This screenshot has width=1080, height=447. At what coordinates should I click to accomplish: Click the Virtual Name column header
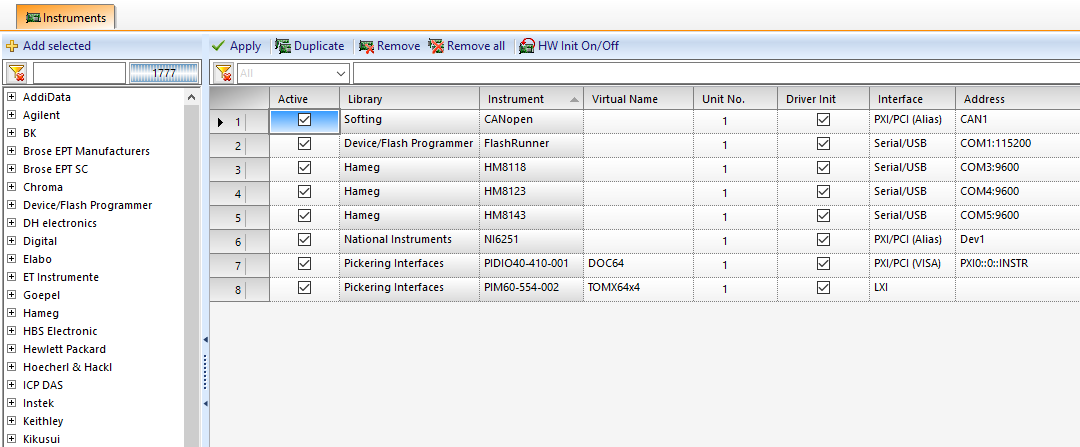(x=638, y=99)
